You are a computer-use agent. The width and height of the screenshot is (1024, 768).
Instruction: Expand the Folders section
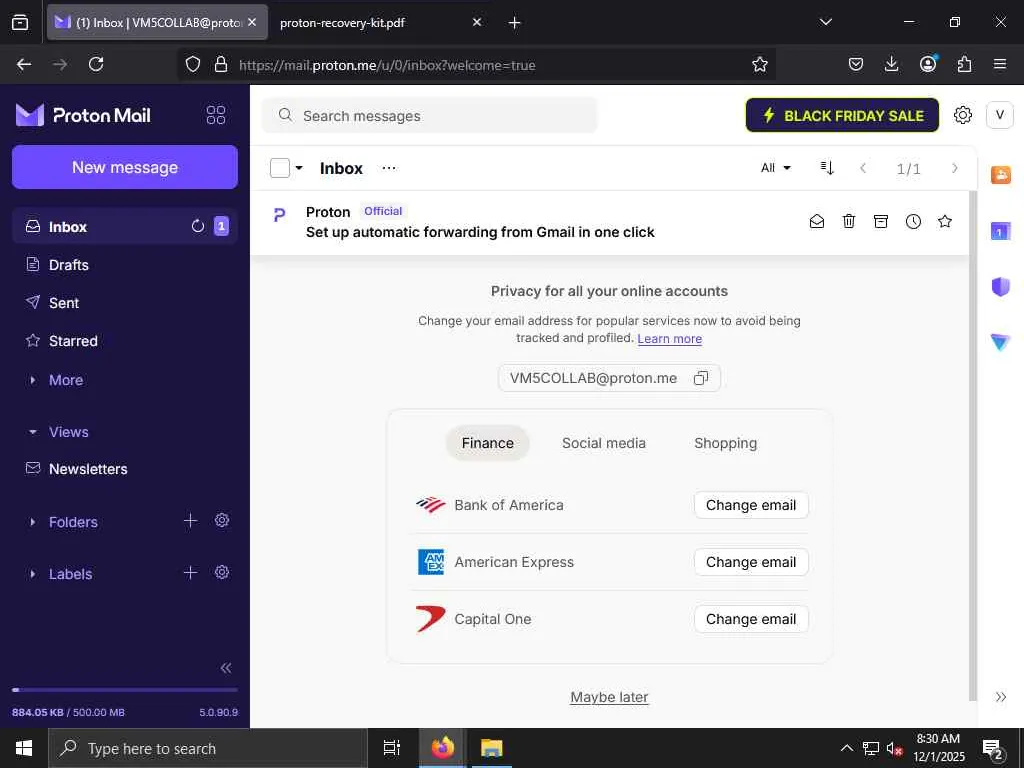pos(73,522)
